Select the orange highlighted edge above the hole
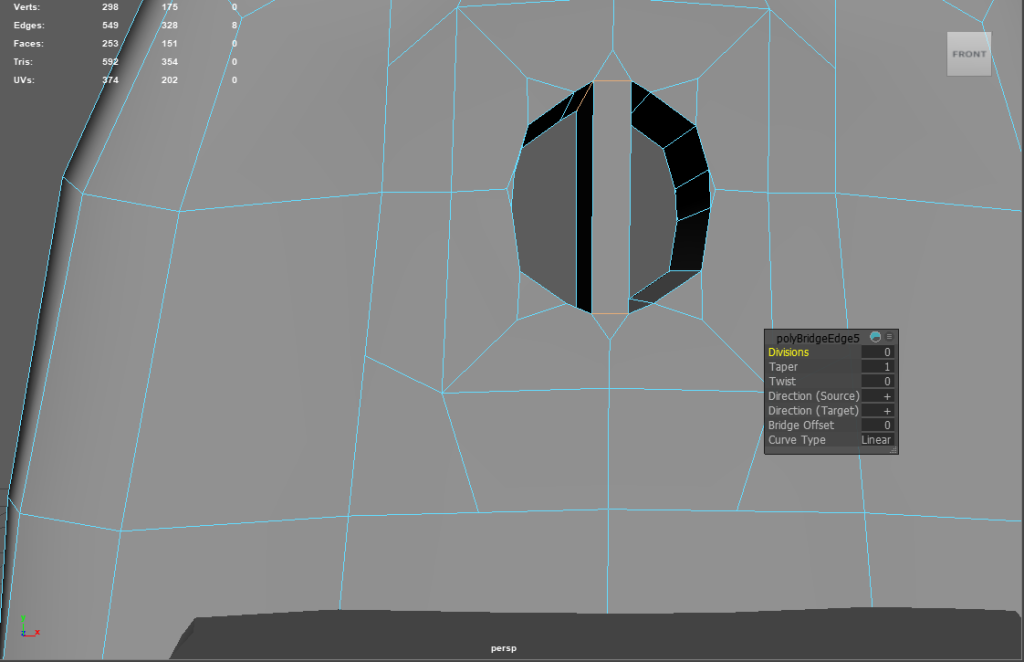1024x662 pixels. pos(612,81)
